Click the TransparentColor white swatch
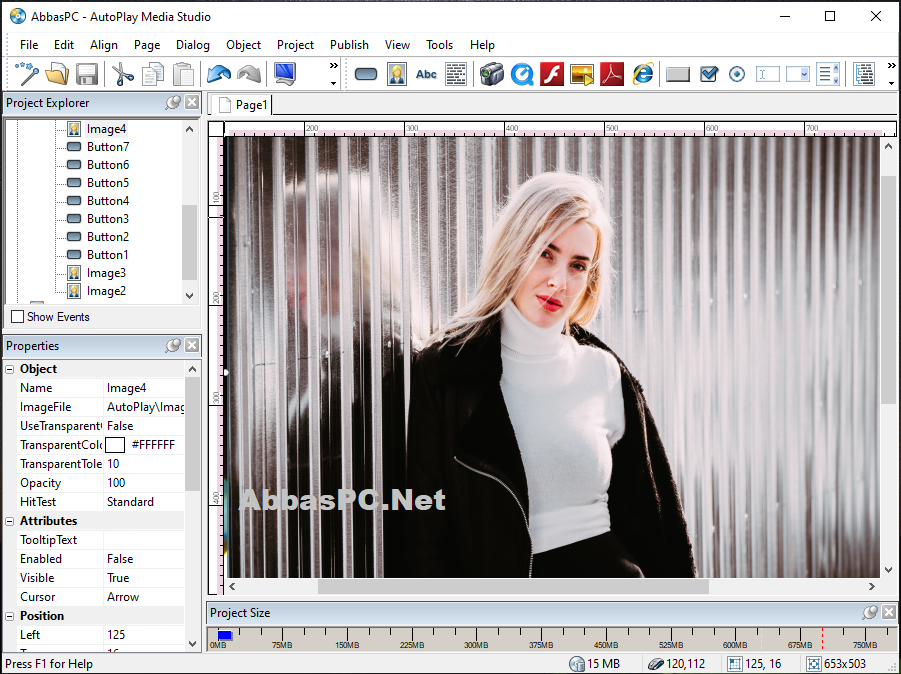 [115, 445]
